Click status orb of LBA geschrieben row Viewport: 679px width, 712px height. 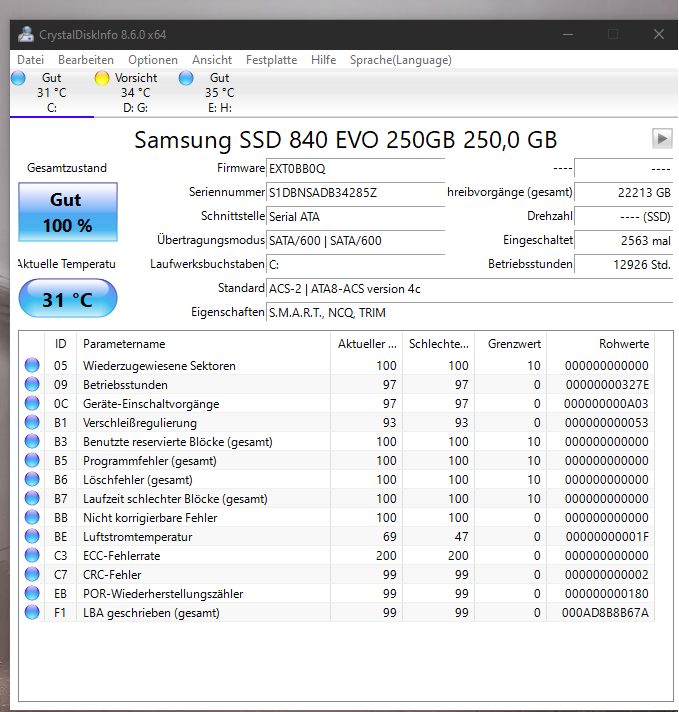coord(32,613)
